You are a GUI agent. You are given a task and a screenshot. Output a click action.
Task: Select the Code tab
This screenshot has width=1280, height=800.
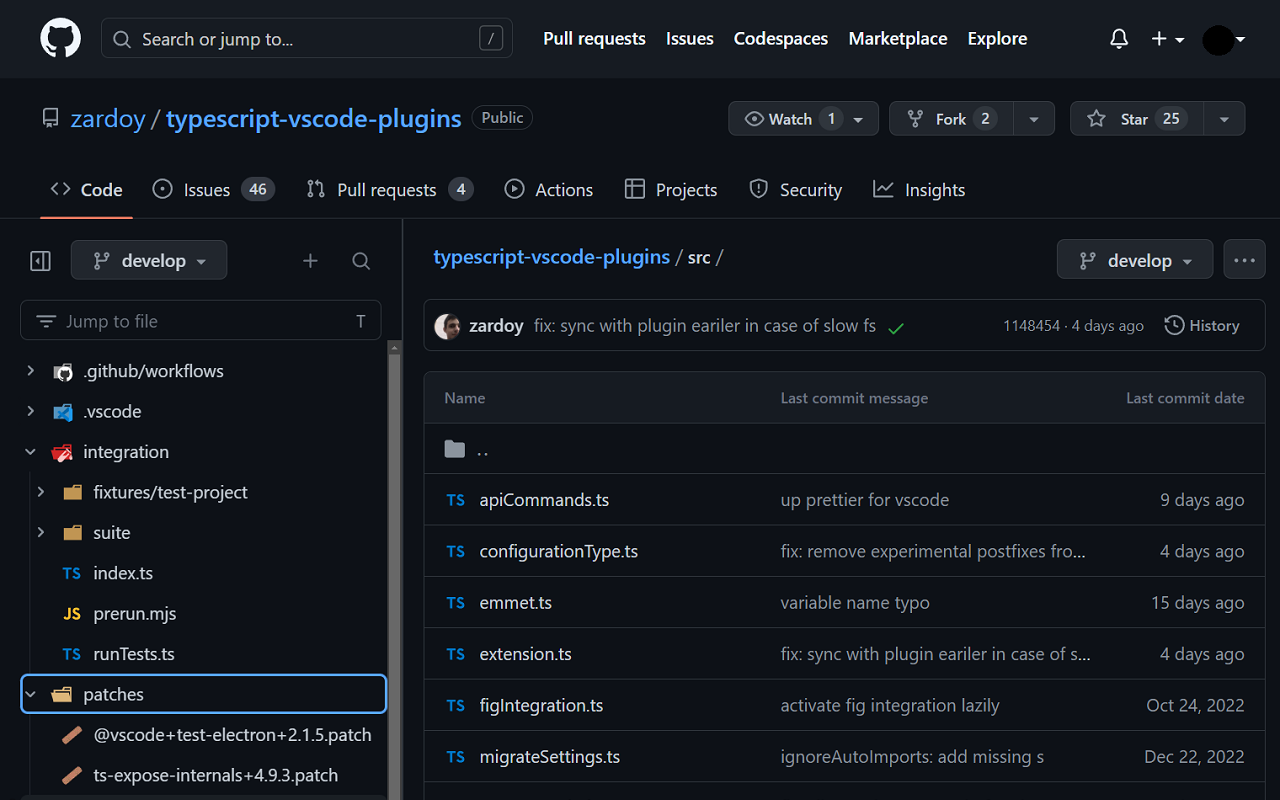click(87, 190)
